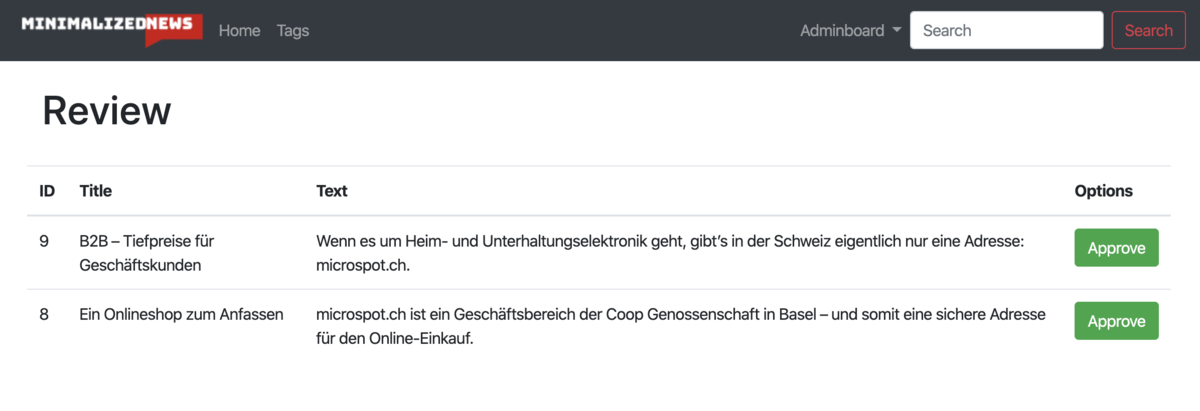1200x411 pixels.
Task: Go to the Tags page
Action: pos(293,30)
